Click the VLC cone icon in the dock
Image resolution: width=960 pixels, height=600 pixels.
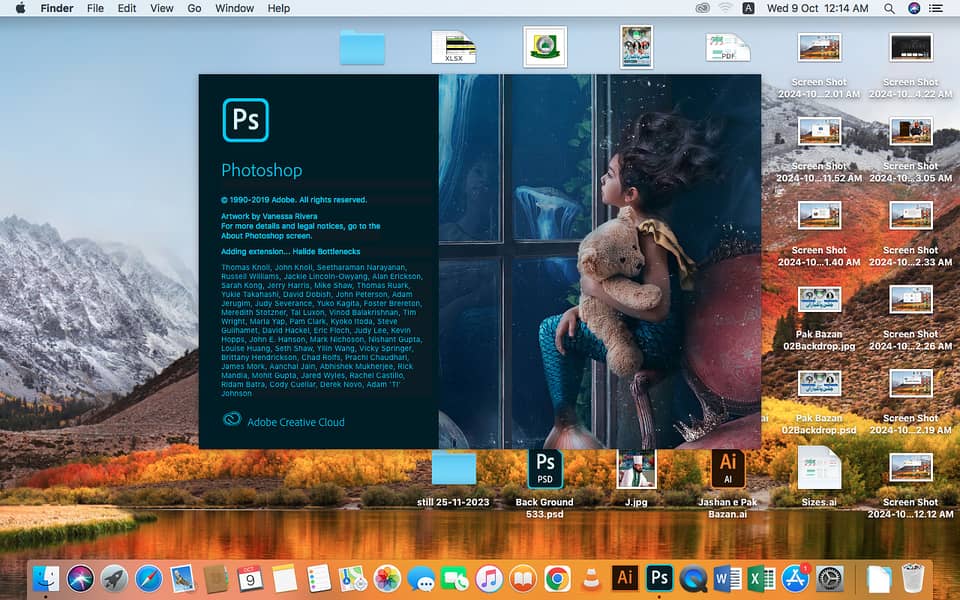coord(591,578)
